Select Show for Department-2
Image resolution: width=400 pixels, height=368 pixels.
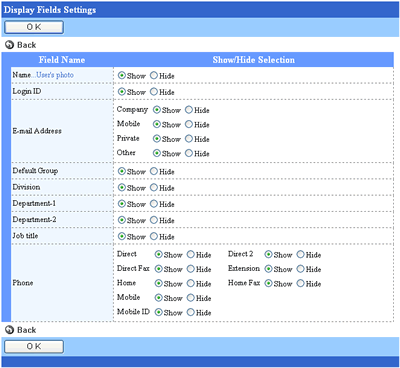click(x=122, y=220)
